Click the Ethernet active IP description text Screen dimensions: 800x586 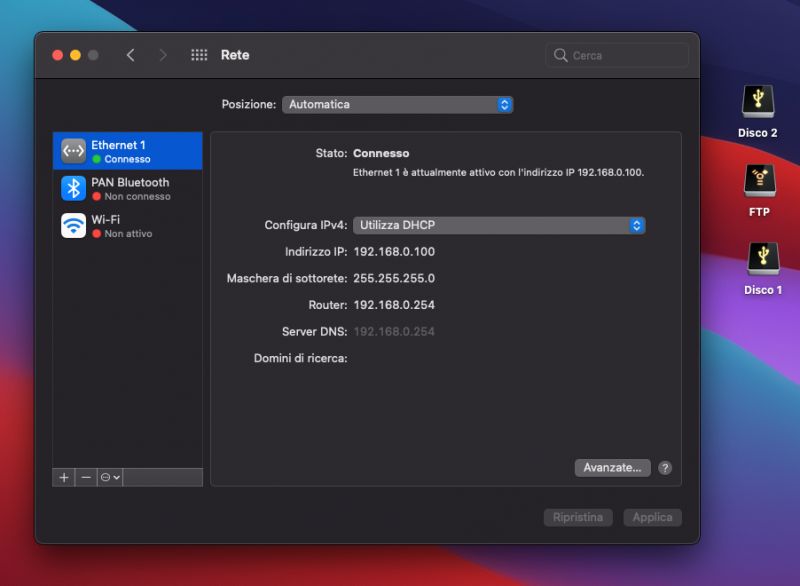[498, 172]
